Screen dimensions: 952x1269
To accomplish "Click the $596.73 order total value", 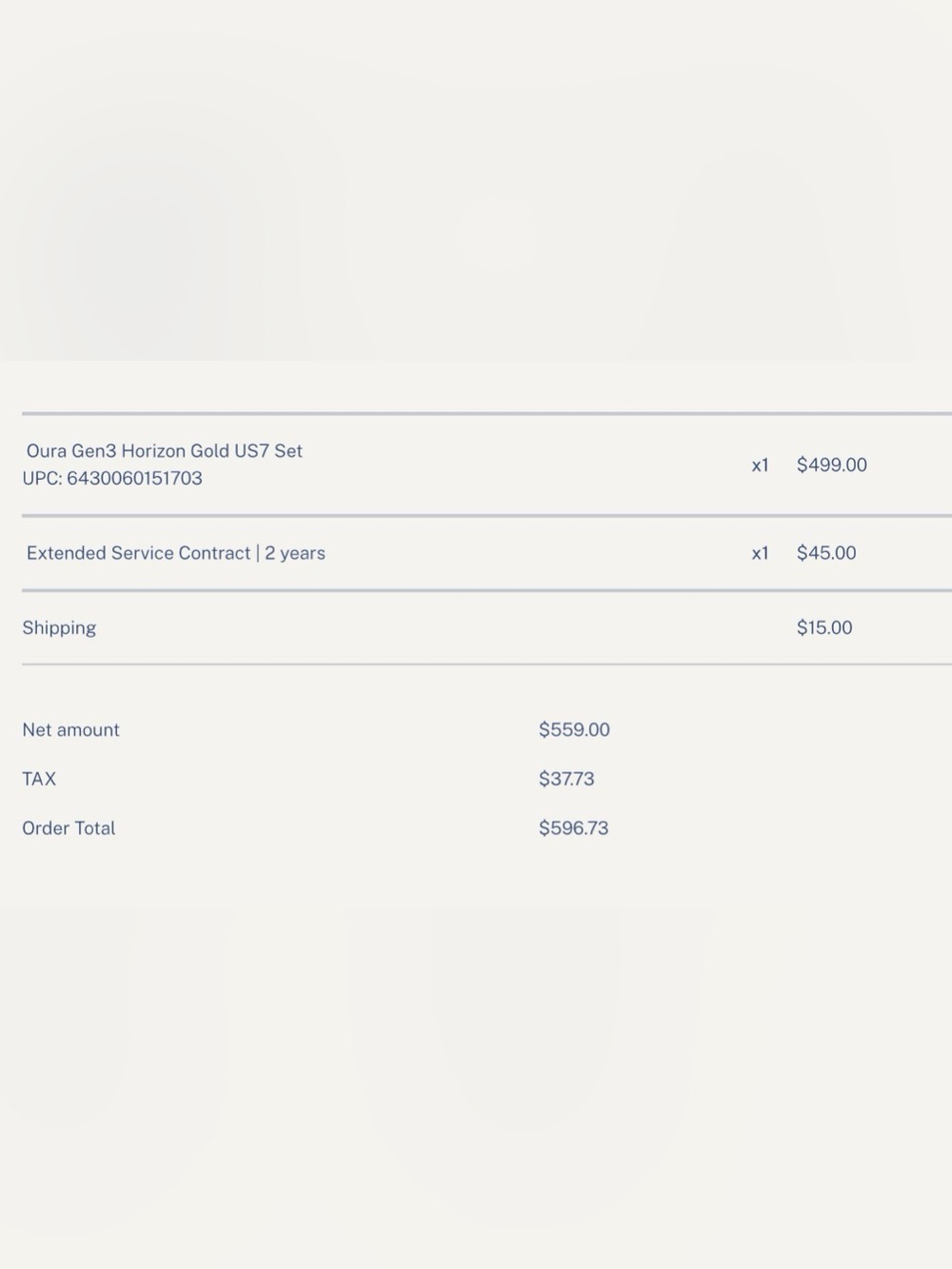I will [x=573, y=828].
